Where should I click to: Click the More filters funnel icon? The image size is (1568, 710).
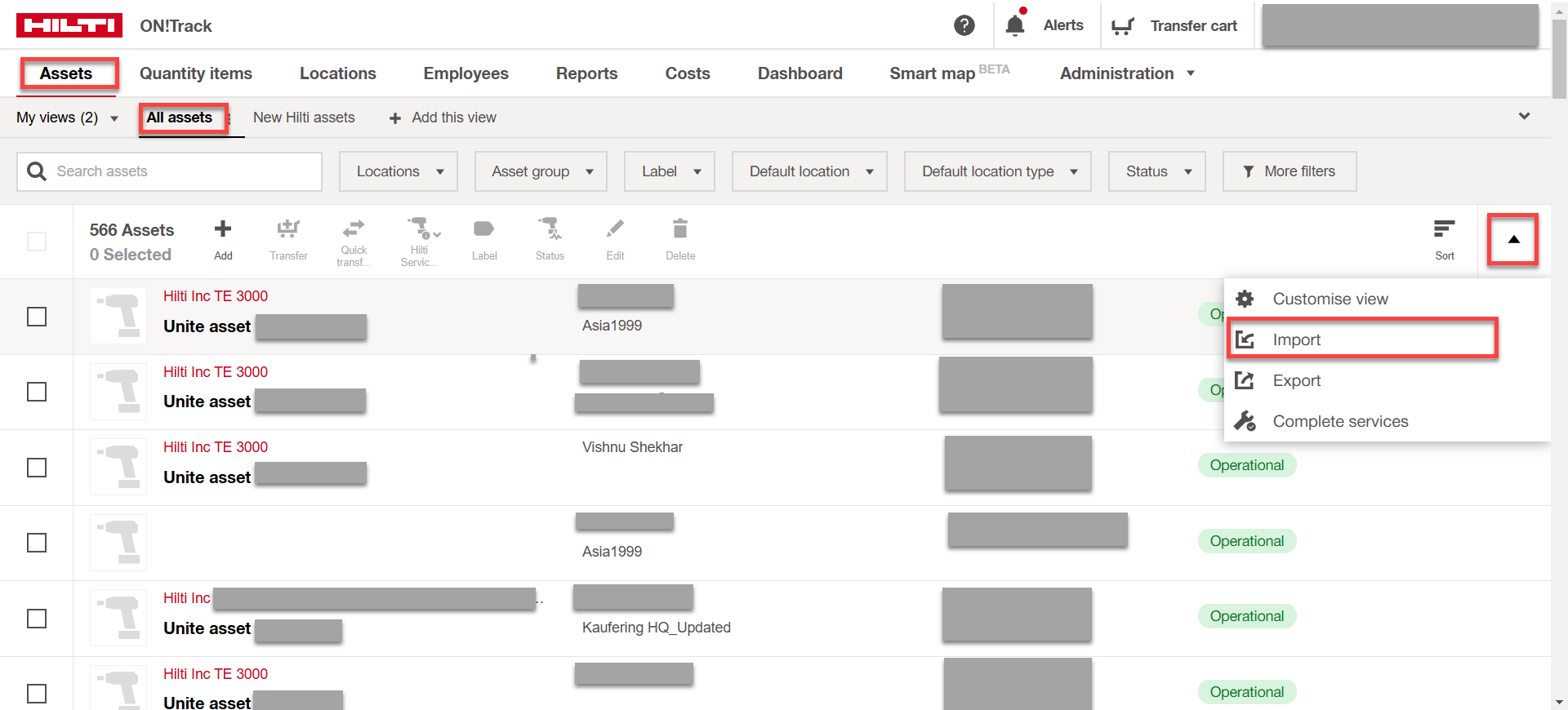click(1249, 171)
